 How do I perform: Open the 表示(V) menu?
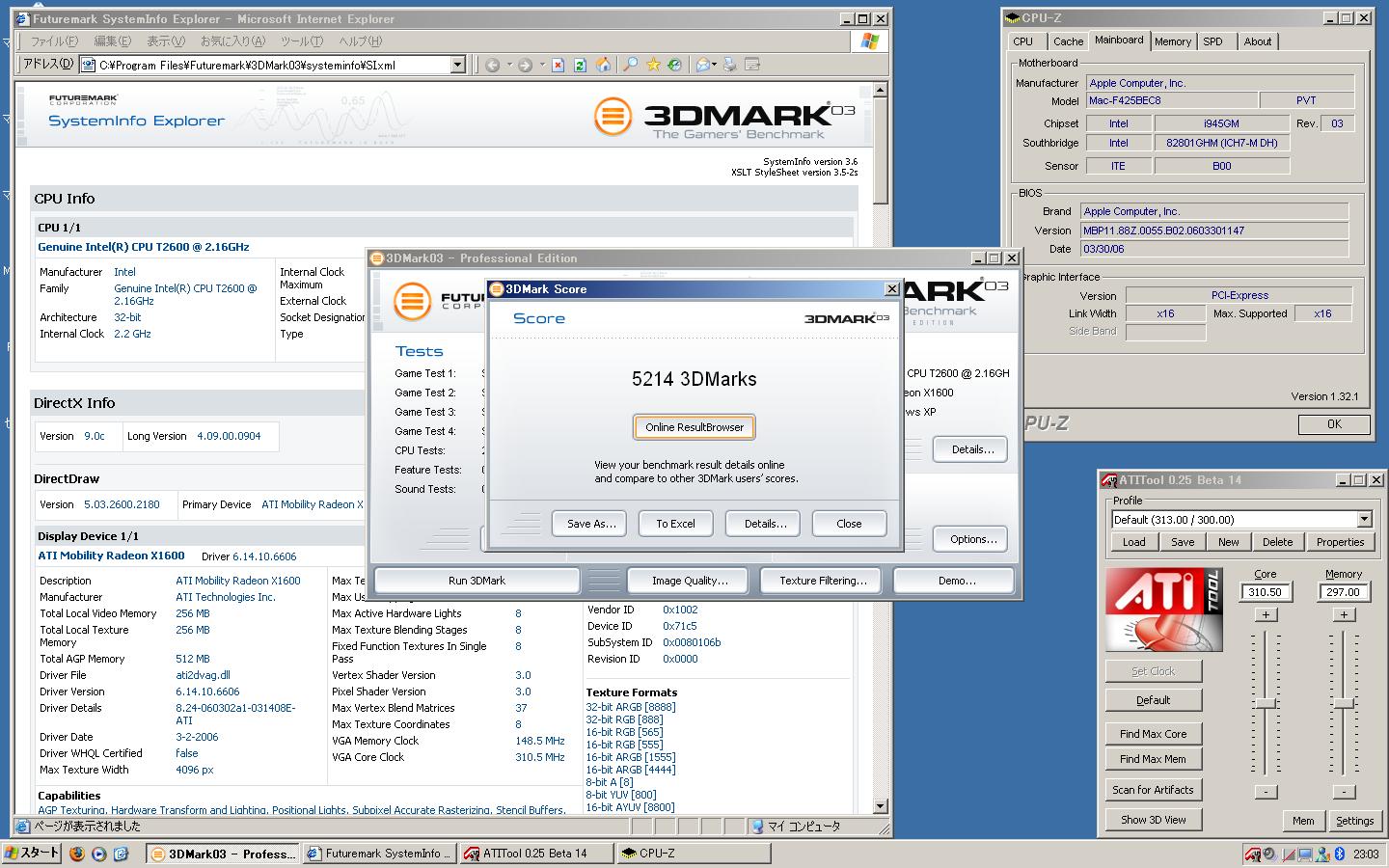[165, 41]
